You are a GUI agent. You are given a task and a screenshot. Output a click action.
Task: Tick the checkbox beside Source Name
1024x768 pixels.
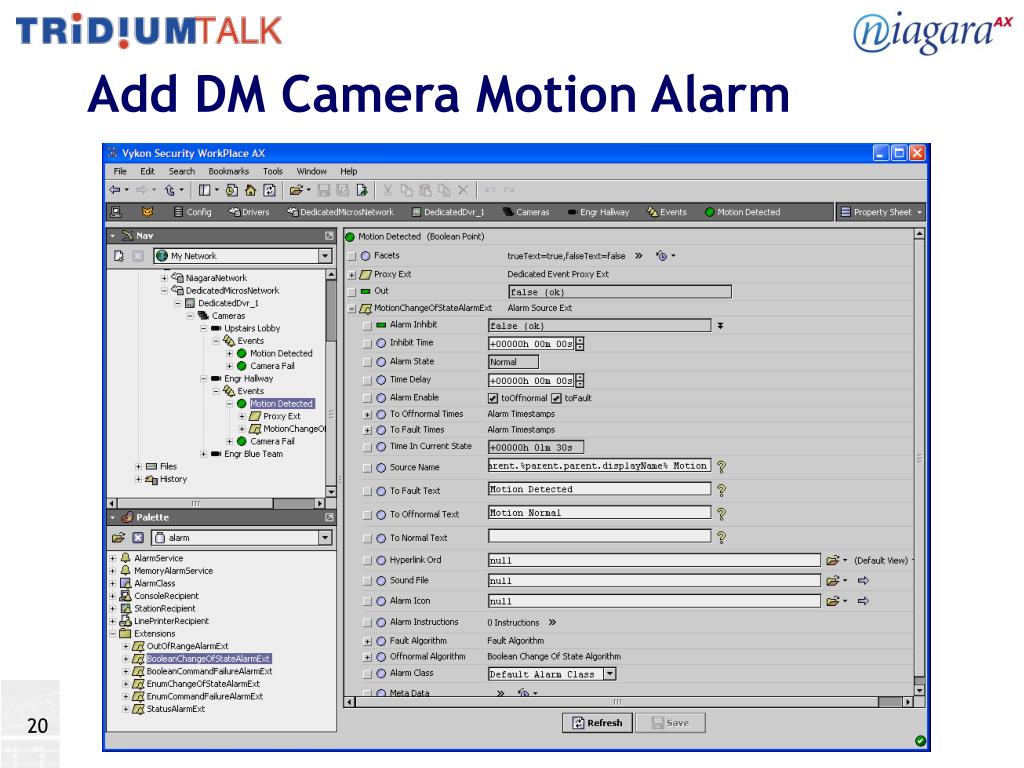click(367, 468)
